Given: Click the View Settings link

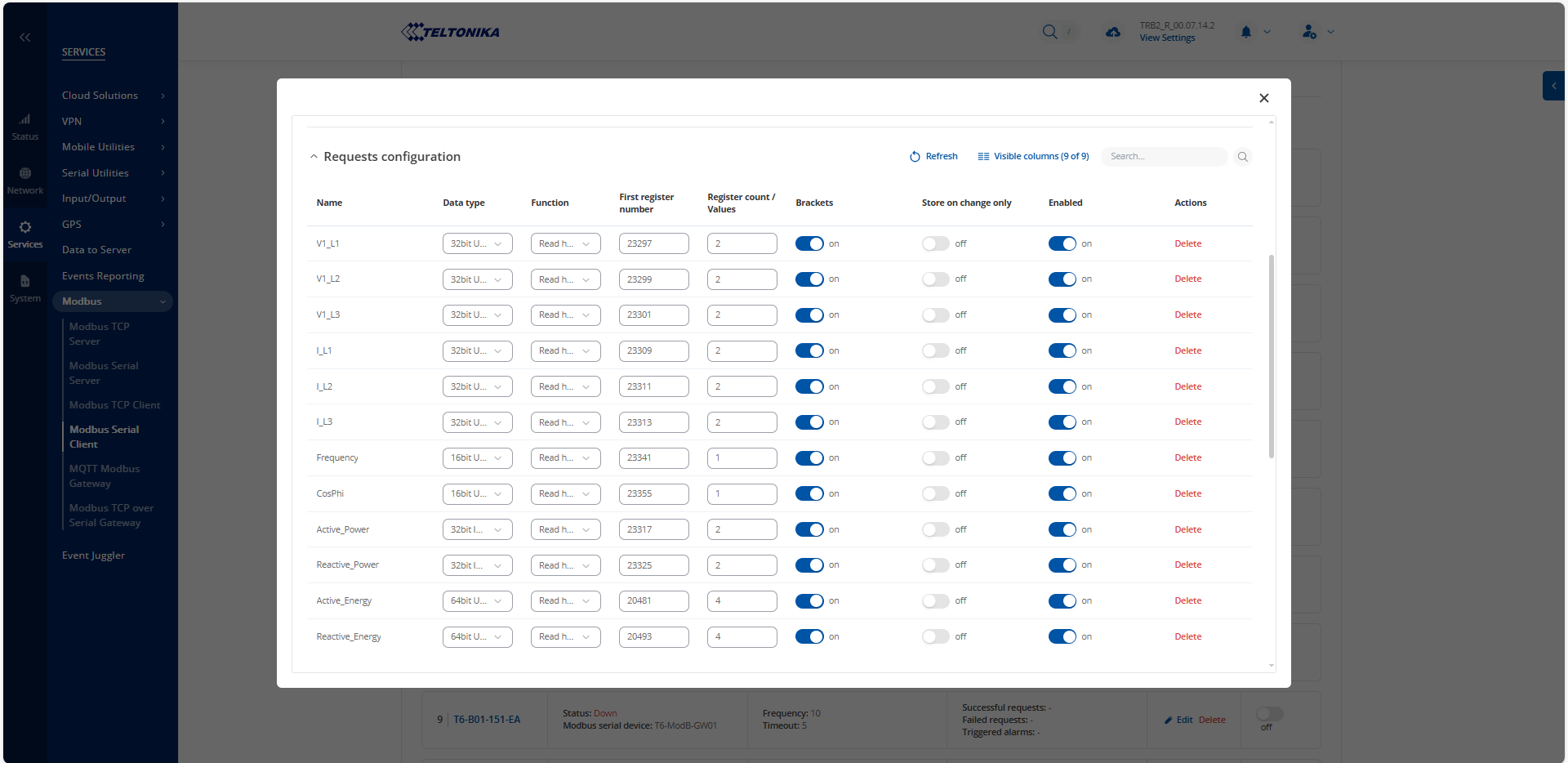Looking at the screenshot, I should click(1167, 38).
